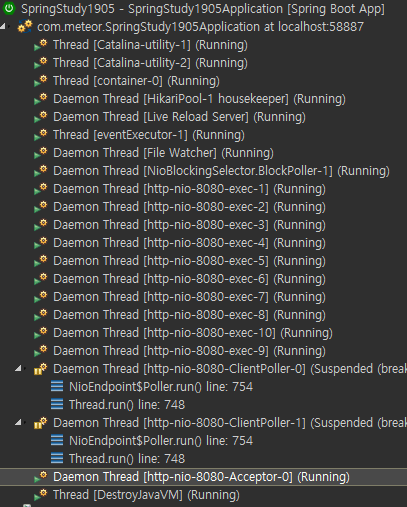Select suspended Daemon Thread [http-nio-8080-ClientPoller-0]
The height and width of the screenshot is (507, 407).
pos(230,369)
